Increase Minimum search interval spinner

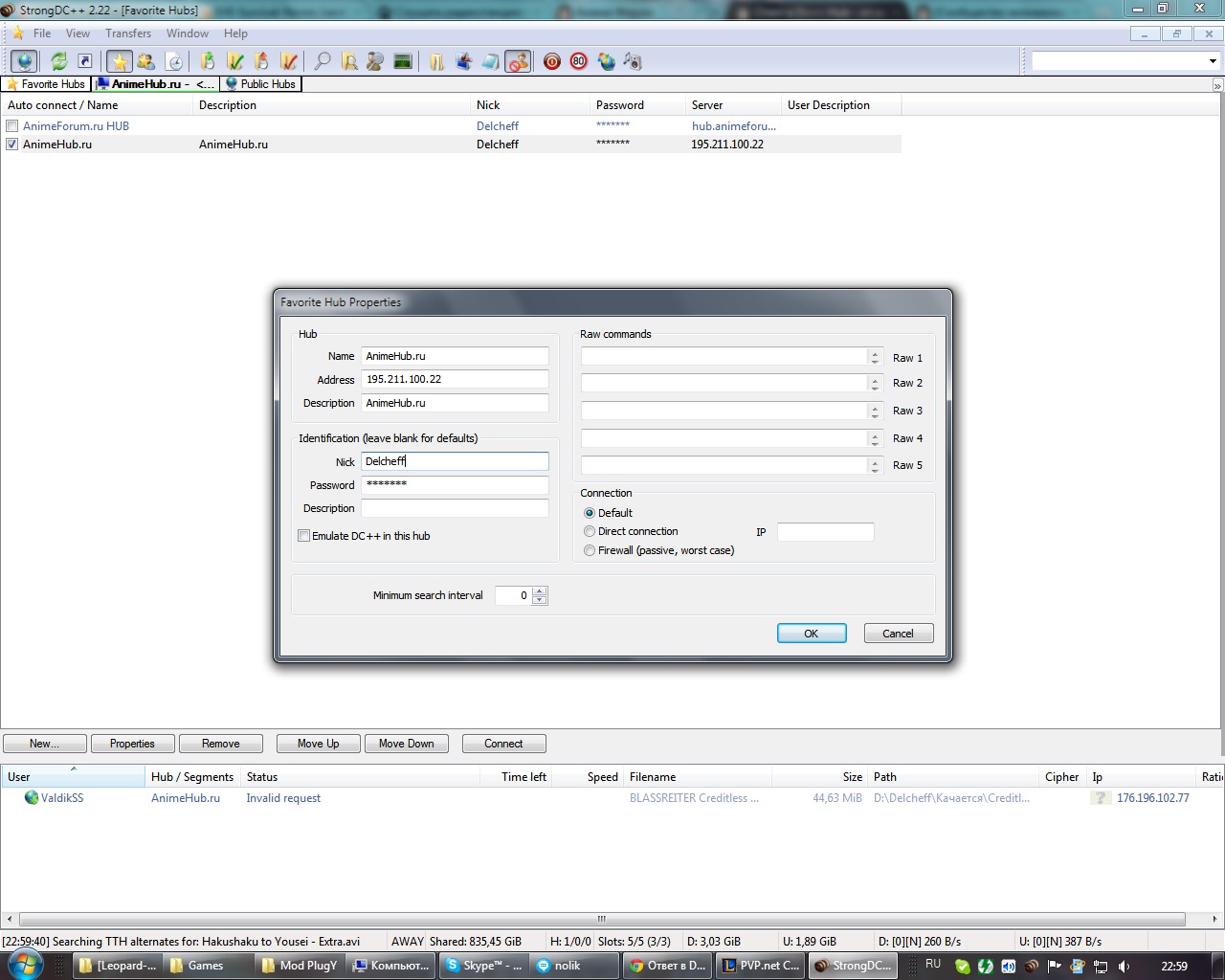[540, 590]
